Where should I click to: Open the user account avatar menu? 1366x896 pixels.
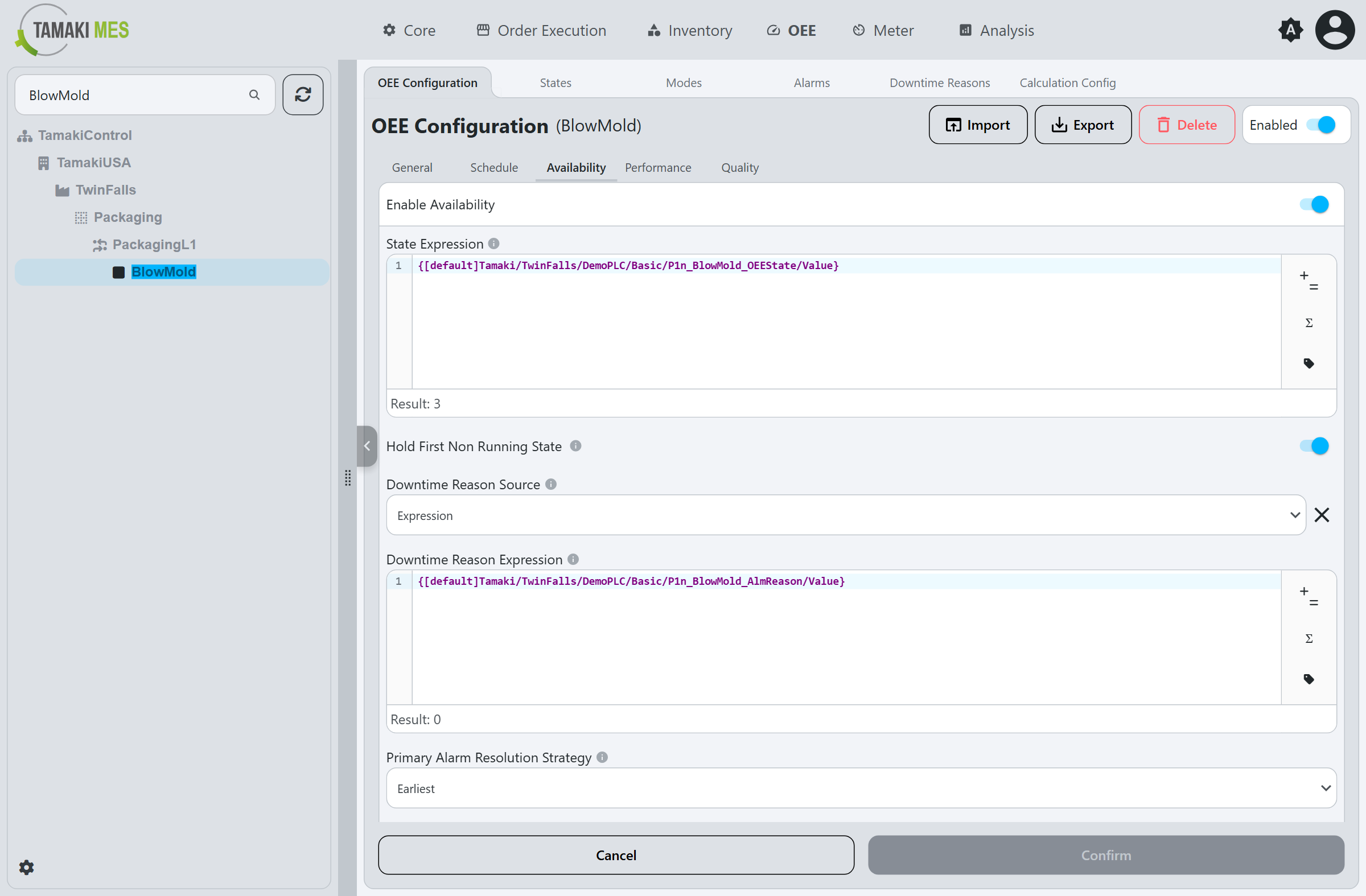click(1335, 30)
